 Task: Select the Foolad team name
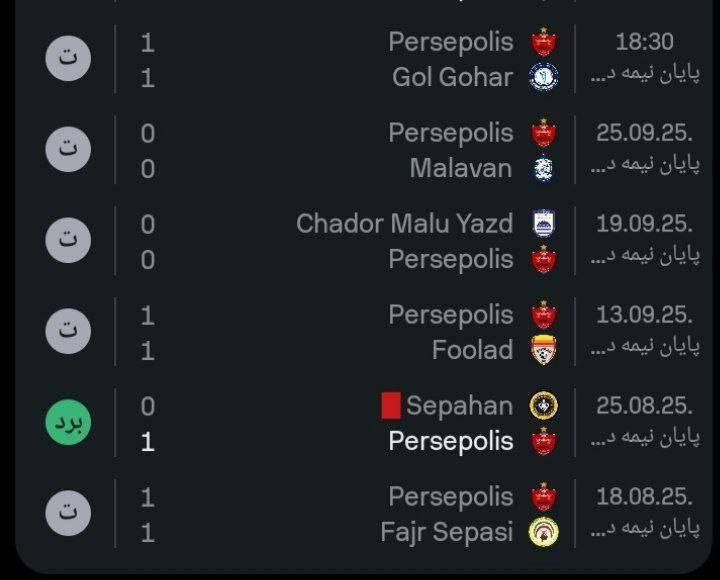[472, 350]
